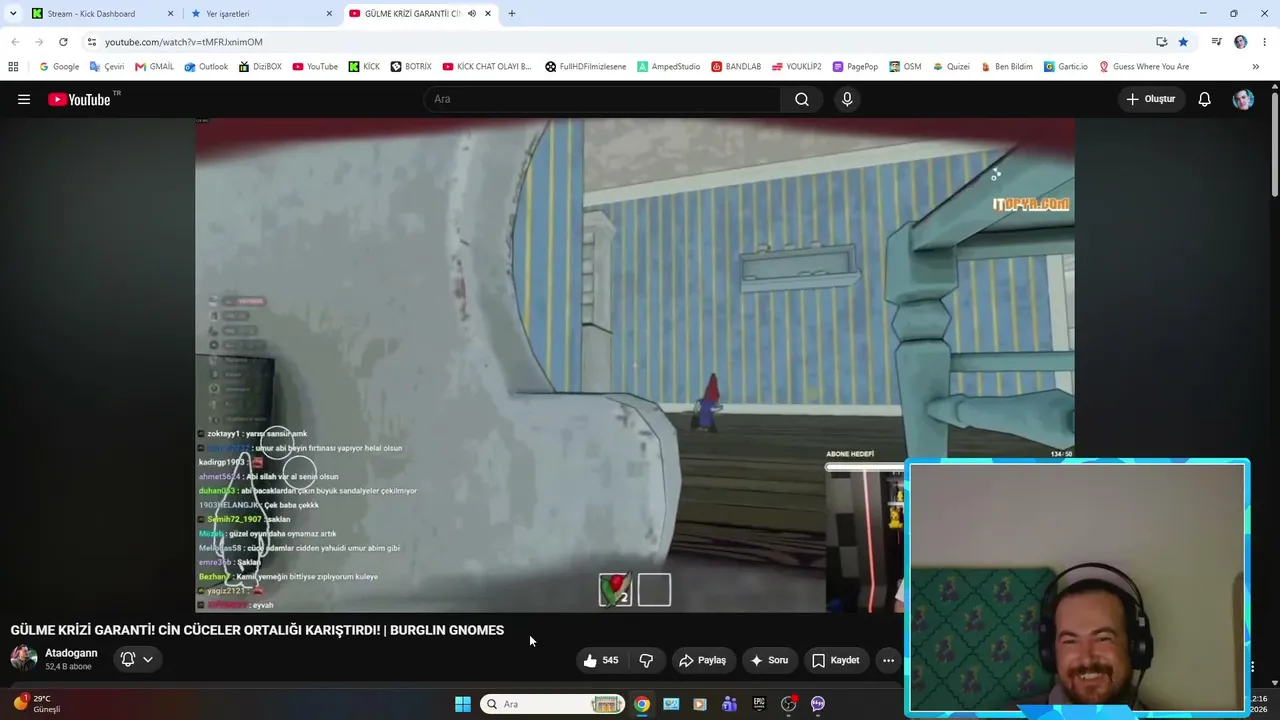Open the tab search dropdown arrow

[13, 14]
